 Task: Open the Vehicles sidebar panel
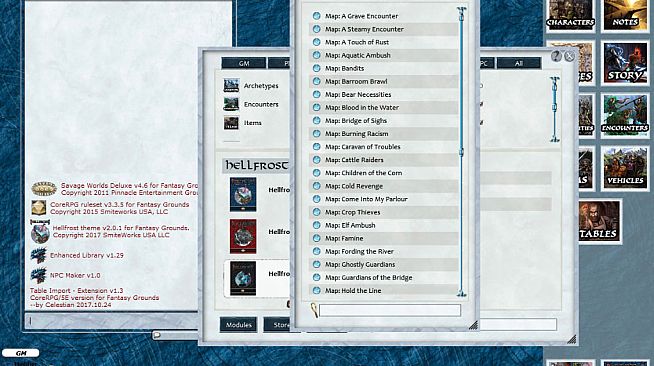click(x=625, y=168)
